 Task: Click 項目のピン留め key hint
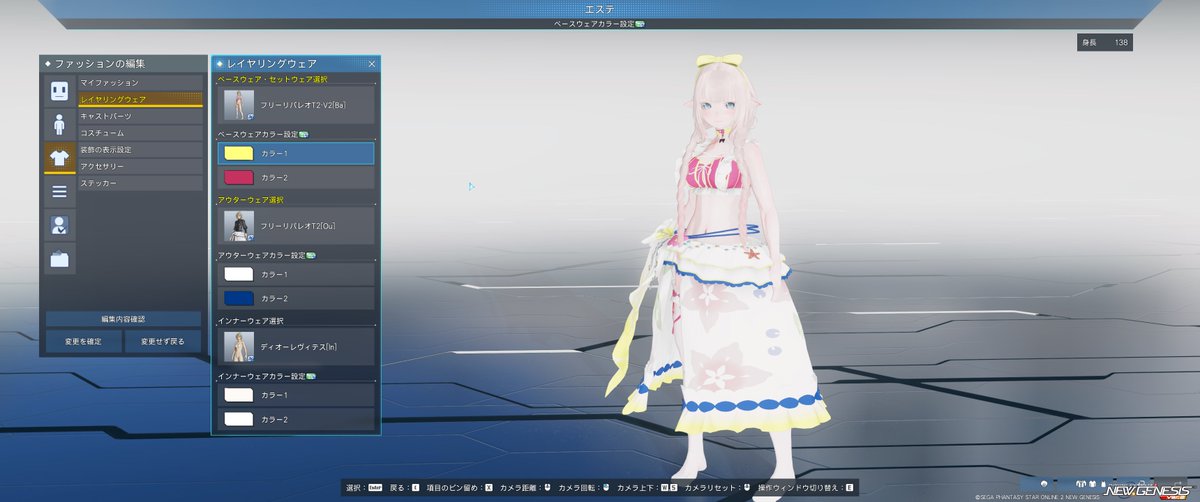point(460,487)
